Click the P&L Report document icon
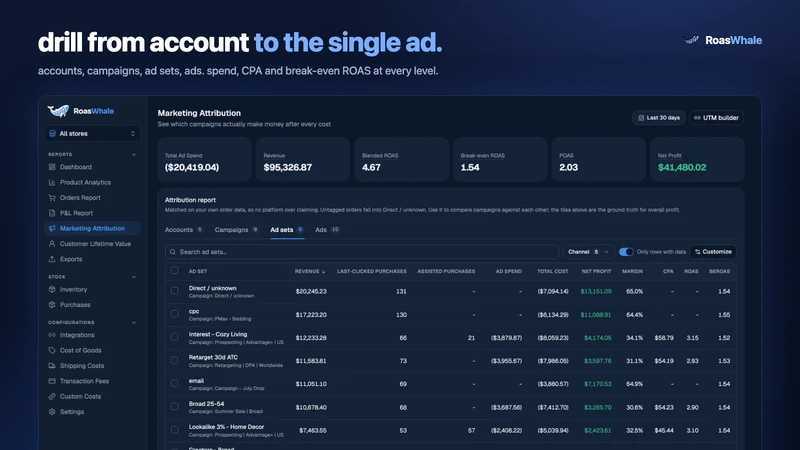800x450 pixels. 52,213
